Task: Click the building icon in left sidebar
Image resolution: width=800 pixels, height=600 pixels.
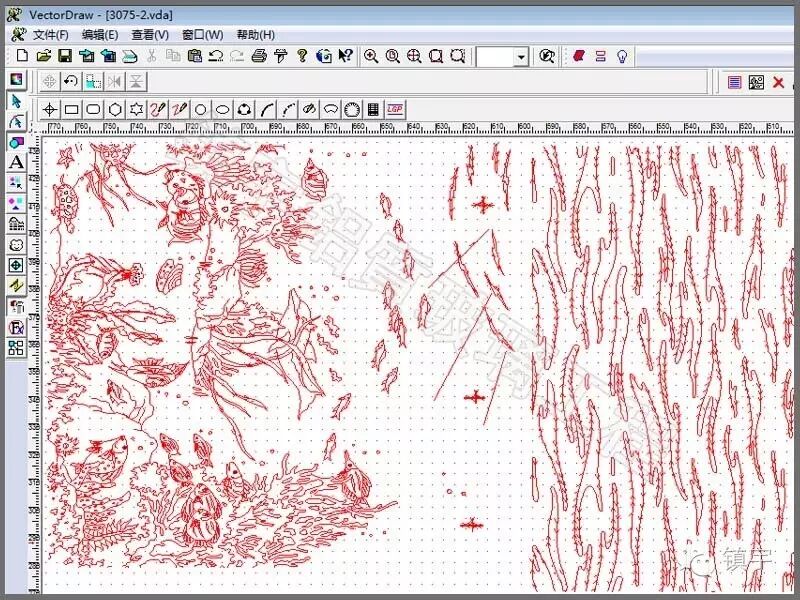Action: (16, 224)
